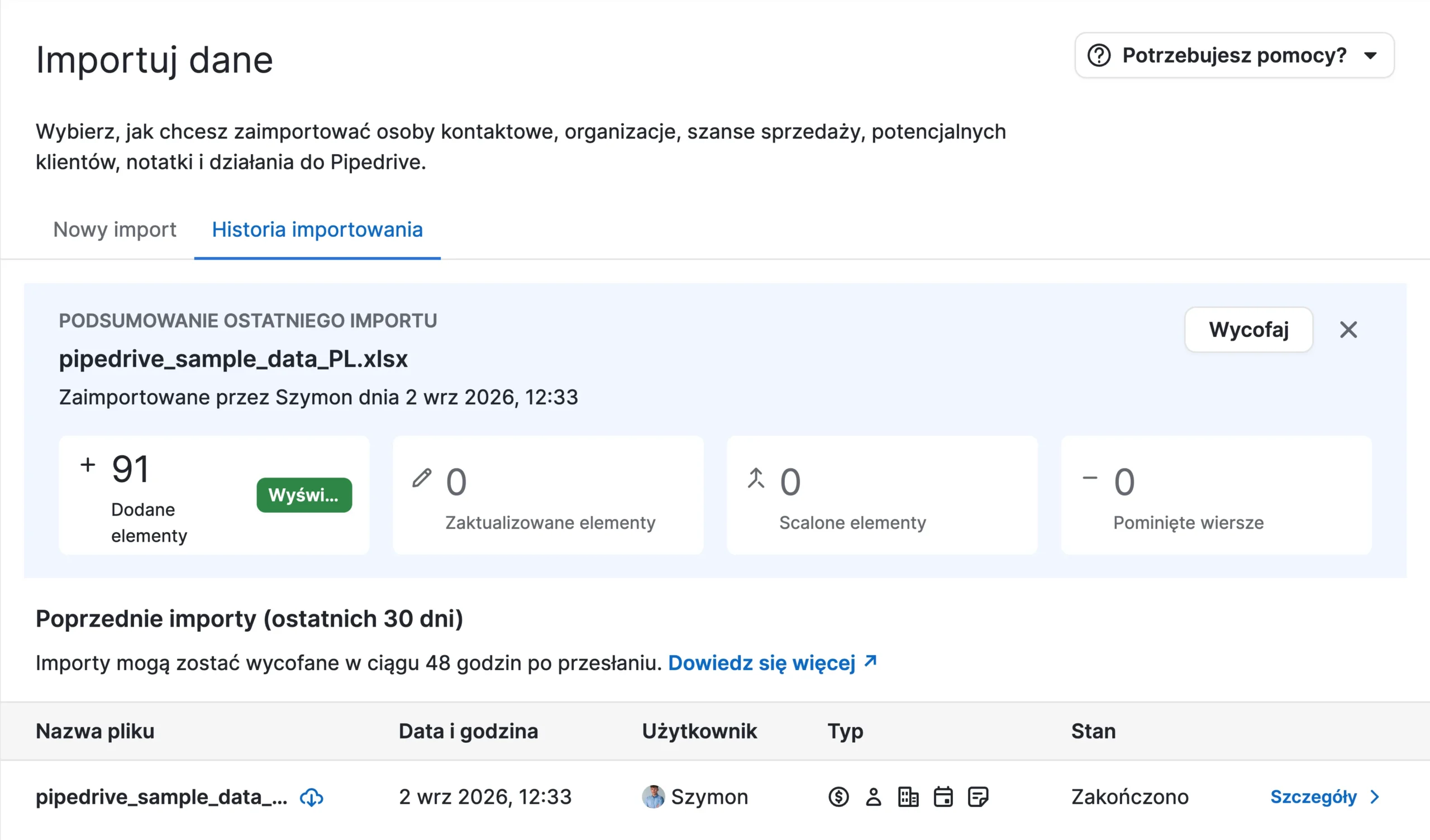This screenshot has width=1430, height=840.
Task: Click the Dodane elementy label
Action: (x=149, y=522)
